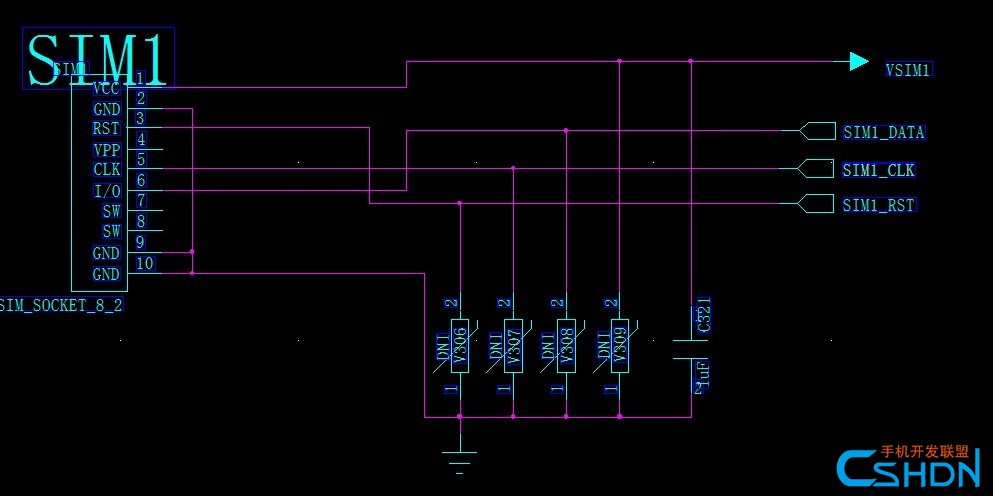Select the SIM1_DATA off-page port symbol

(816, 131)
